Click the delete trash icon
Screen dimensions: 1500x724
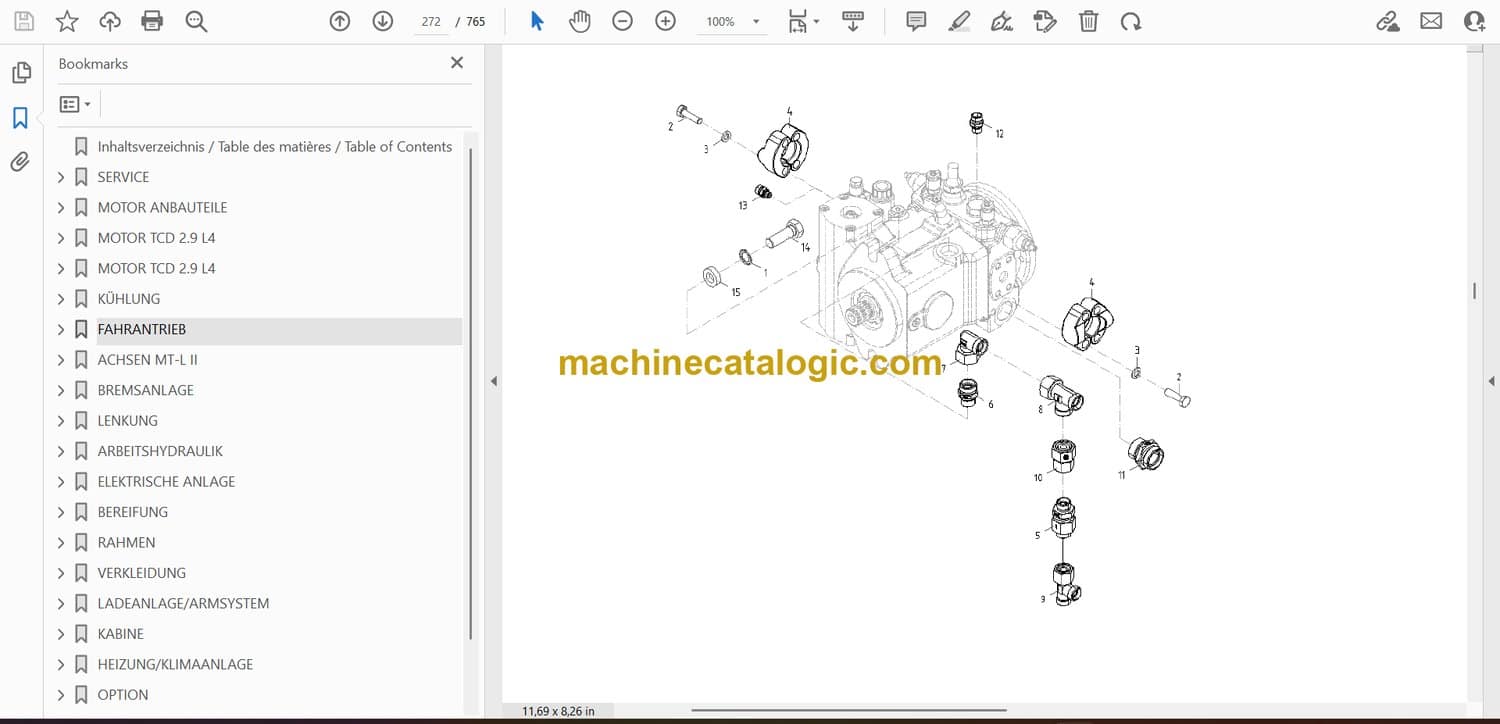(x=1088, y=21)
